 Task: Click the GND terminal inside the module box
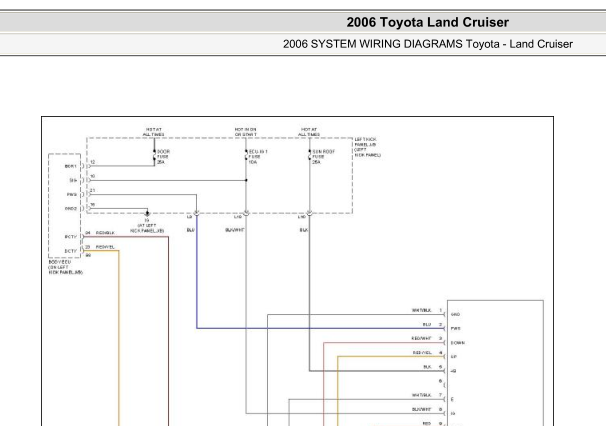(x=455, y=315)
